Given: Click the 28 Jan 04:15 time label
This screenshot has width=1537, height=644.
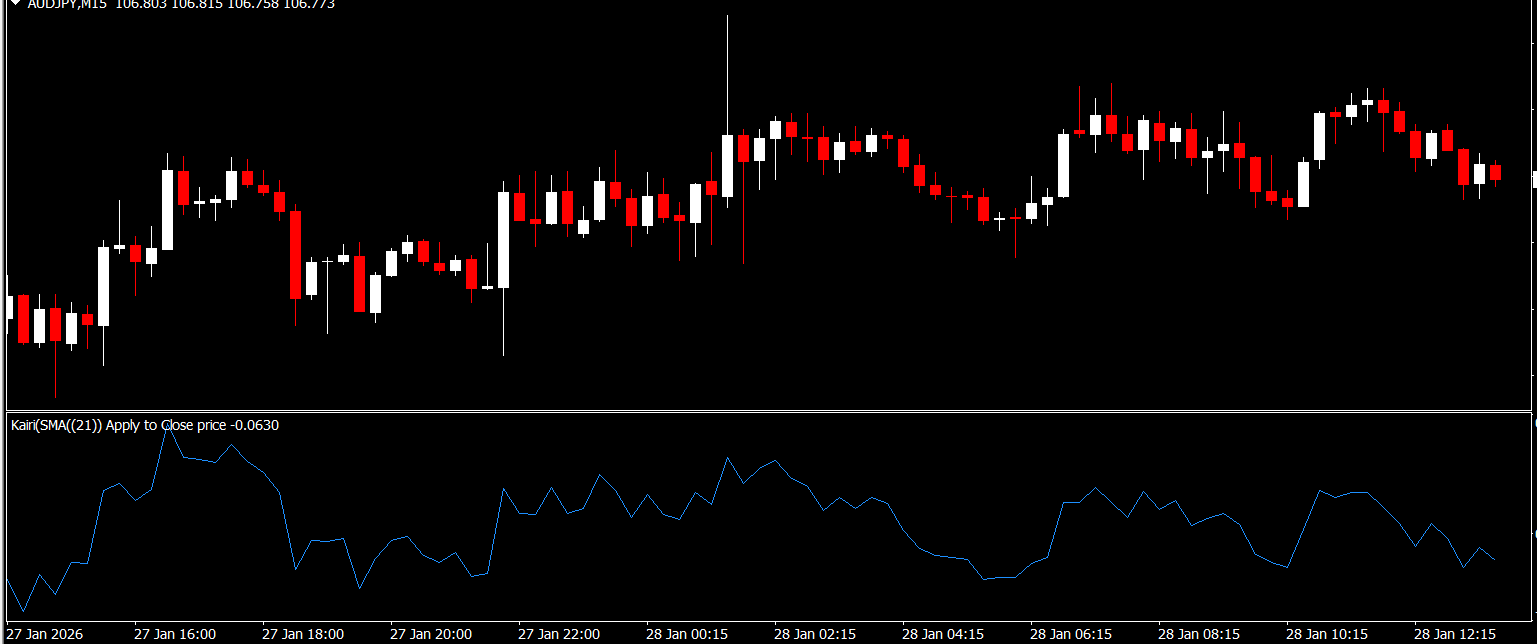Looking at the screenshot, I should coord(943,634).
